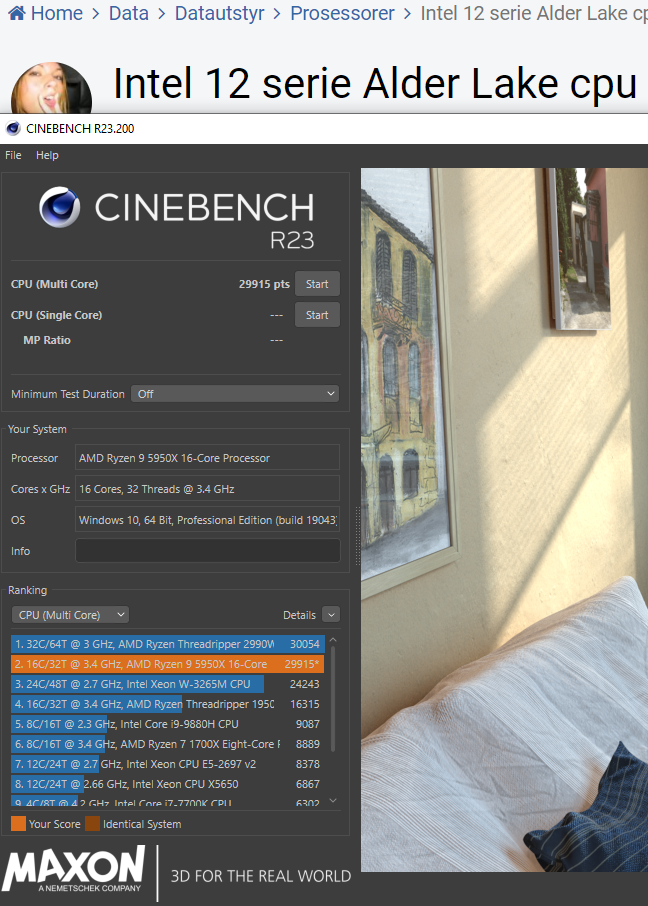
Task: Click the Cores x GHz field
Action: click(207, 489)
